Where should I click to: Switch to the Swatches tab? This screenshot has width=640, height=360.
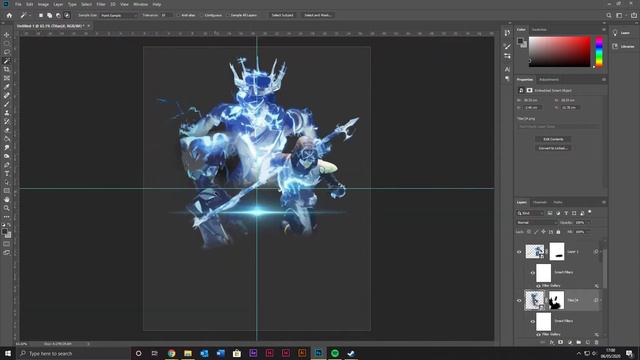click(x=539, y=29)
